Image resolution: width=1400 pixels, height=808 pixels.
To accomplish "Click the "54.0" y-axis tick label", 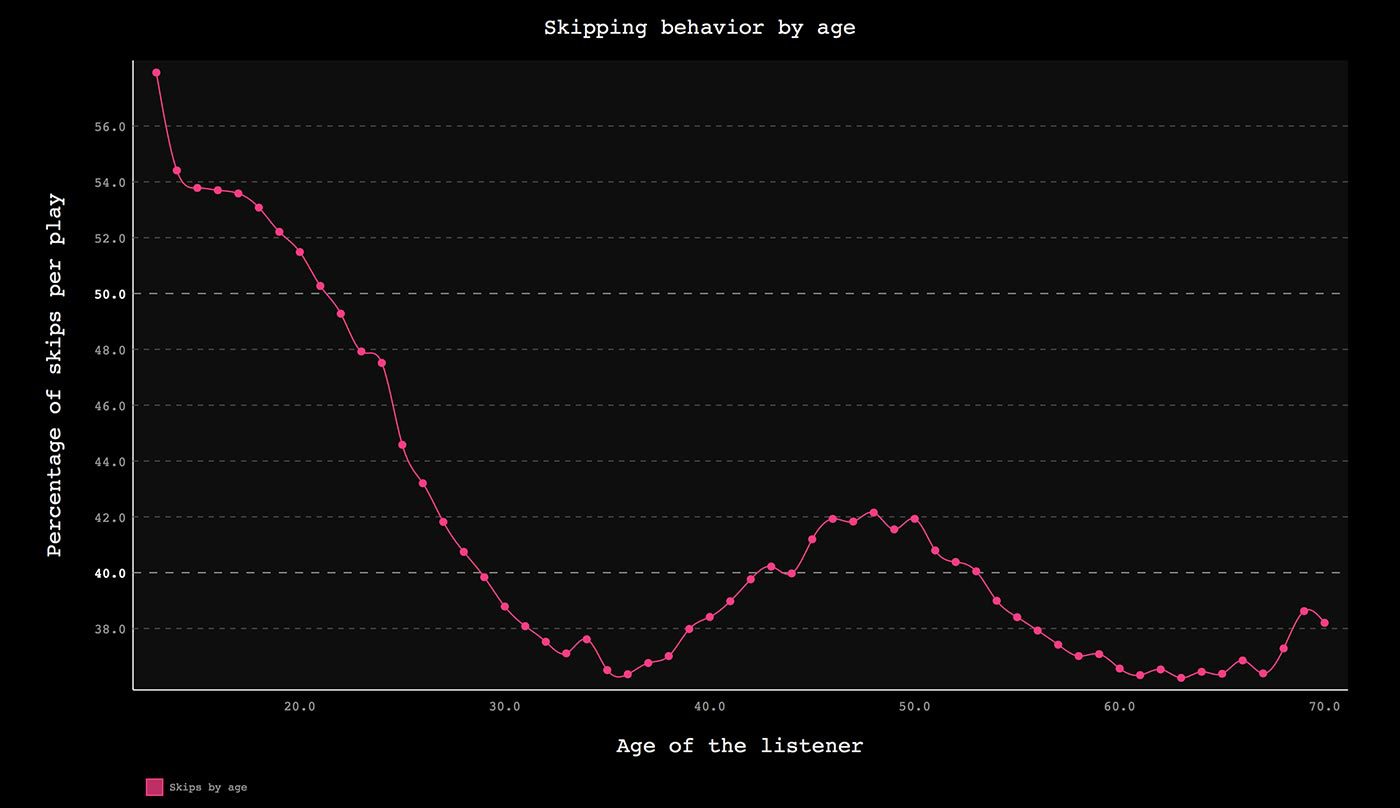I will point(111,183).
